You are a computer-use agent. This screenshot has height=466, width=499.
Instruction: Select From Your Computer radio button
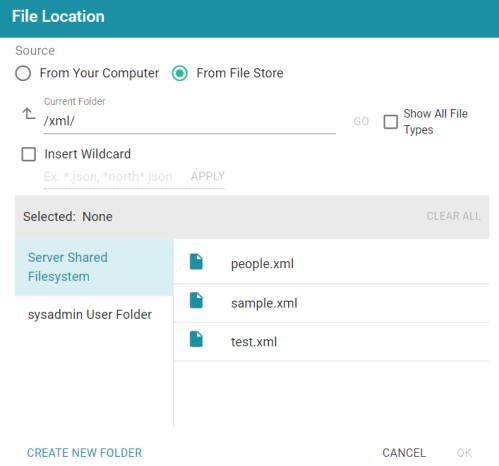23,73
